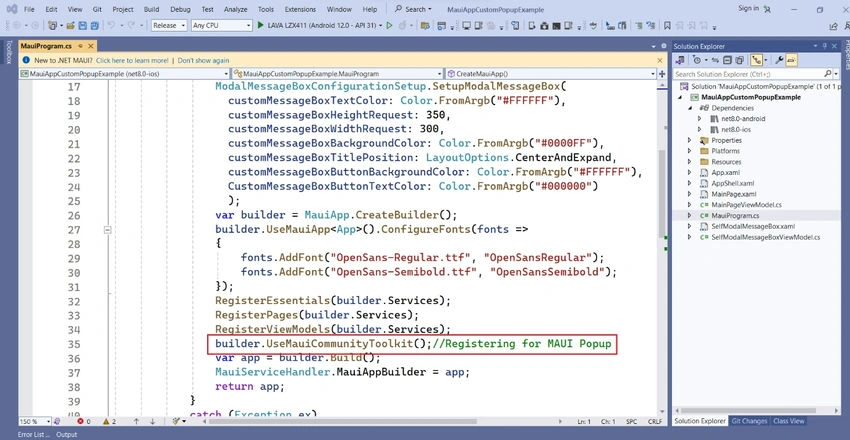Open the Build menu
850x440 pixels.
coord(151,9)
